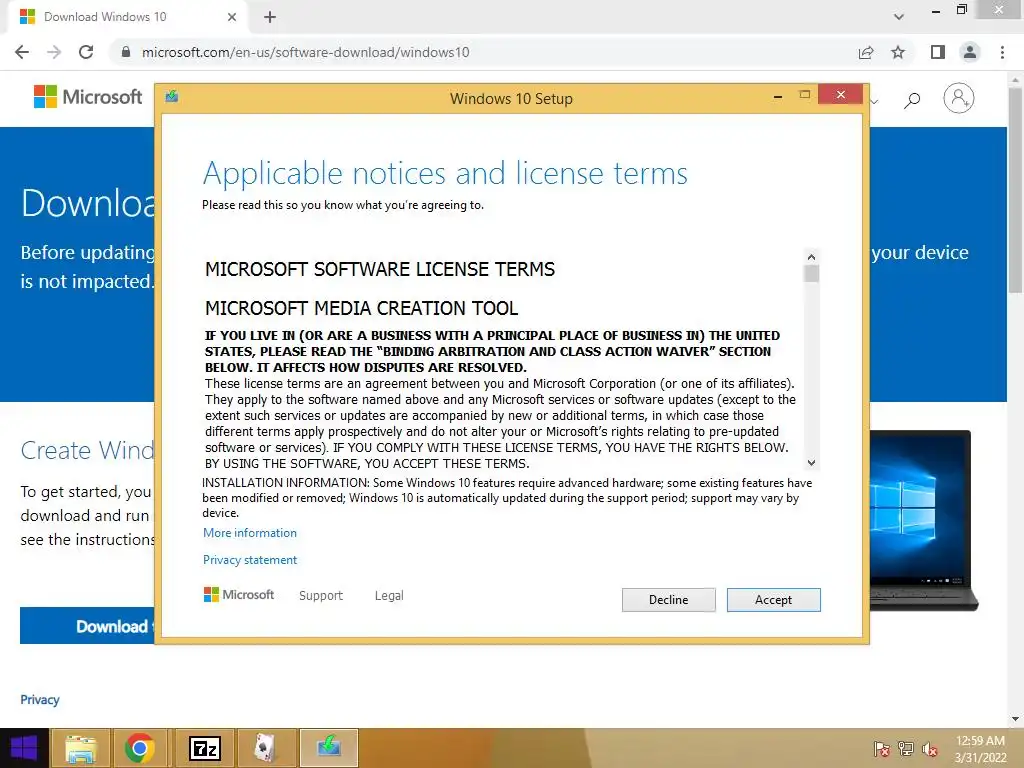The image size is (1024, 768).
Task: Click the webpage search magnifier icon
Action: [x=912, y=99]
